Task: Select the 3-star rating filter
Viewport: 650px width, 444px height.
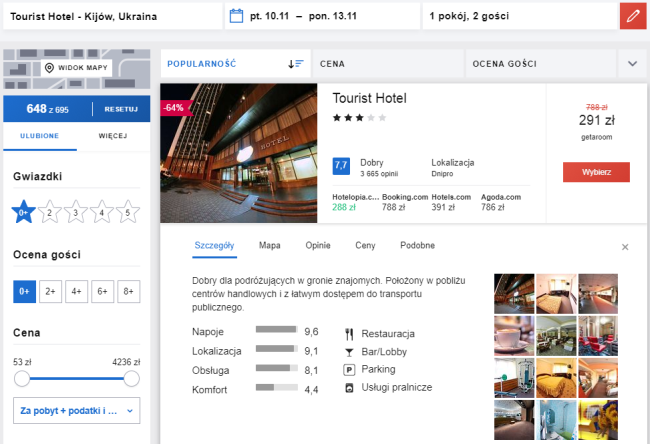Action: 75,212
